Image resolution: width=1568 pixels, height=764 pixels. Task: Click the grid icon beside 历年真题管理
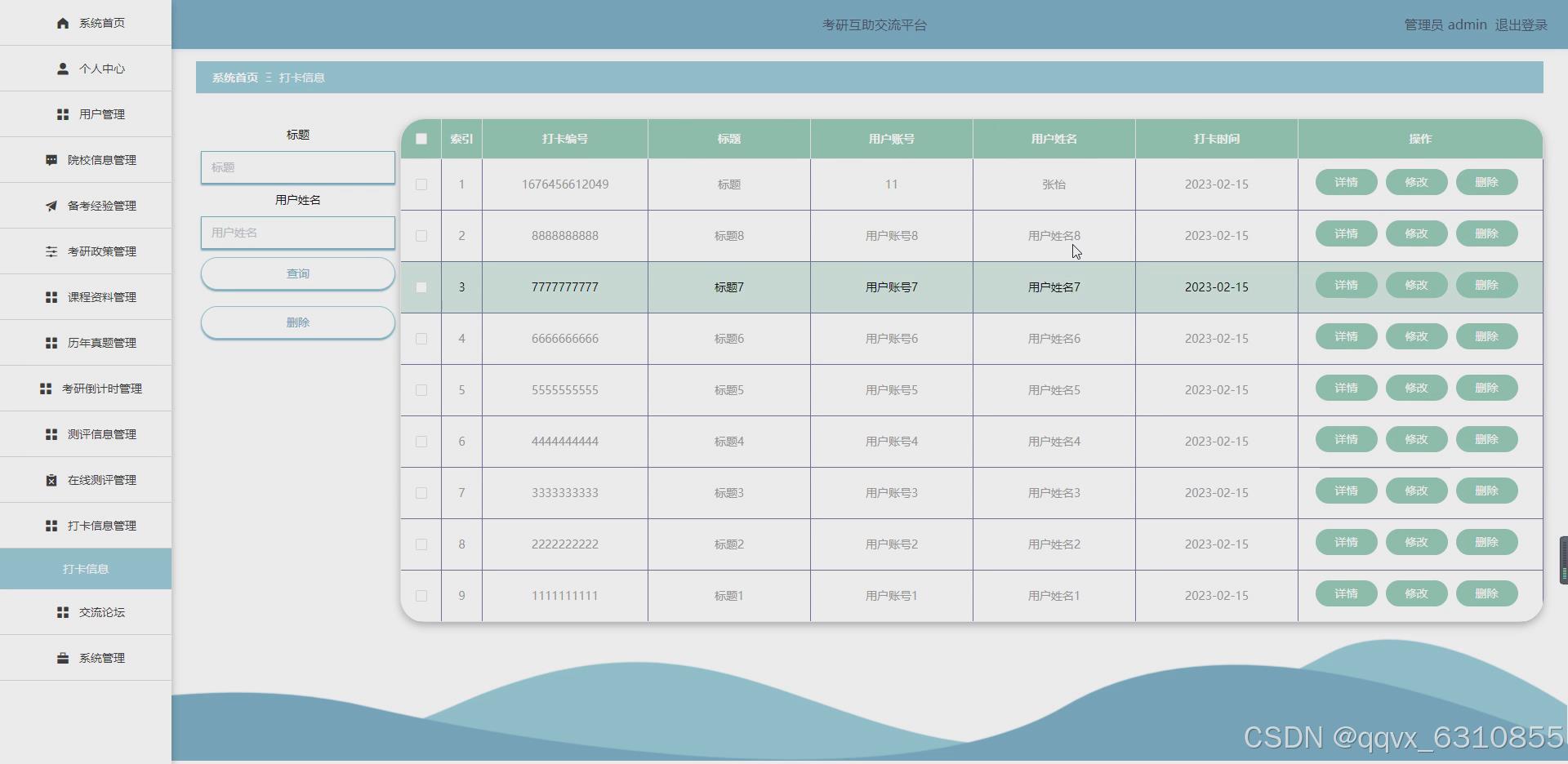pos(51,343)
